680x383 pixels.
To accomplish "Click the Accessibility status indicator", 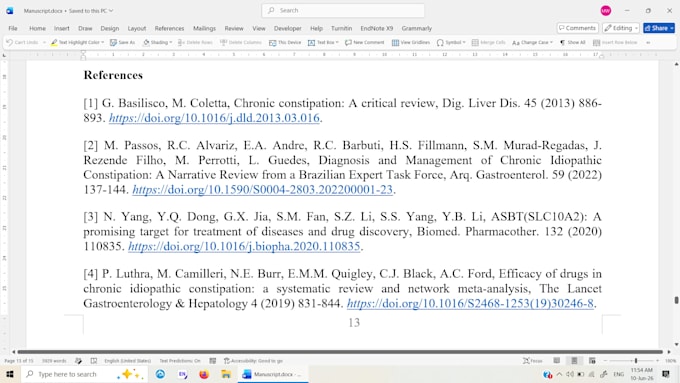I will 253,361.
